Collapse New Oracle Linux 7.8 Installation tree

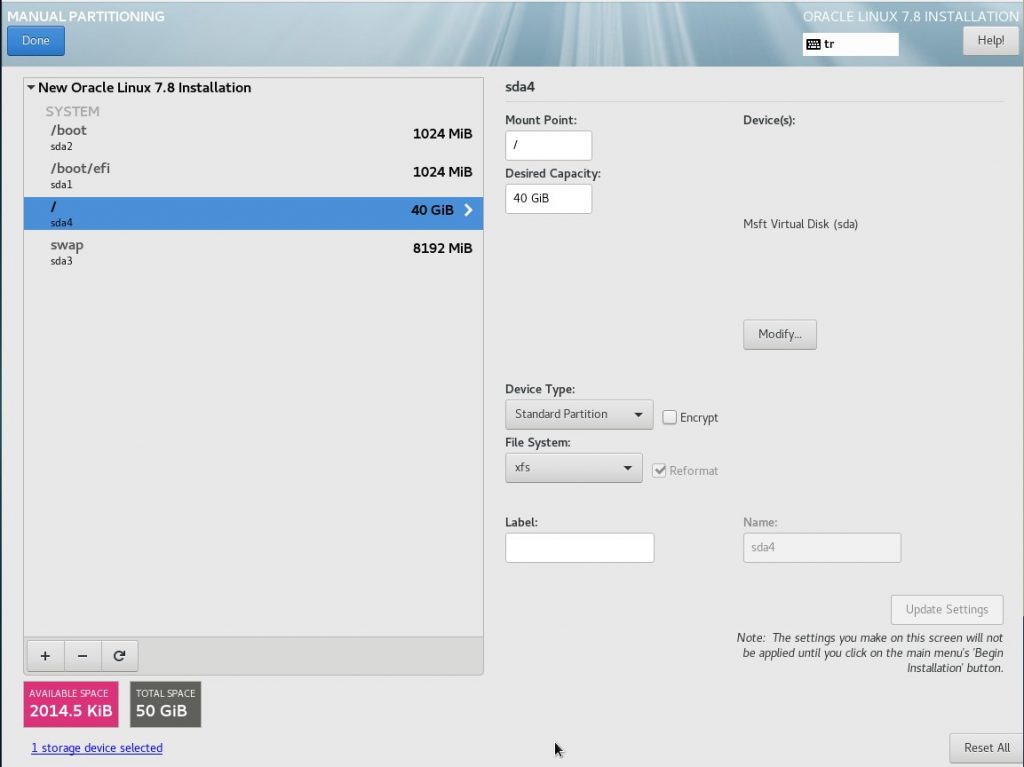click(31, 87)
